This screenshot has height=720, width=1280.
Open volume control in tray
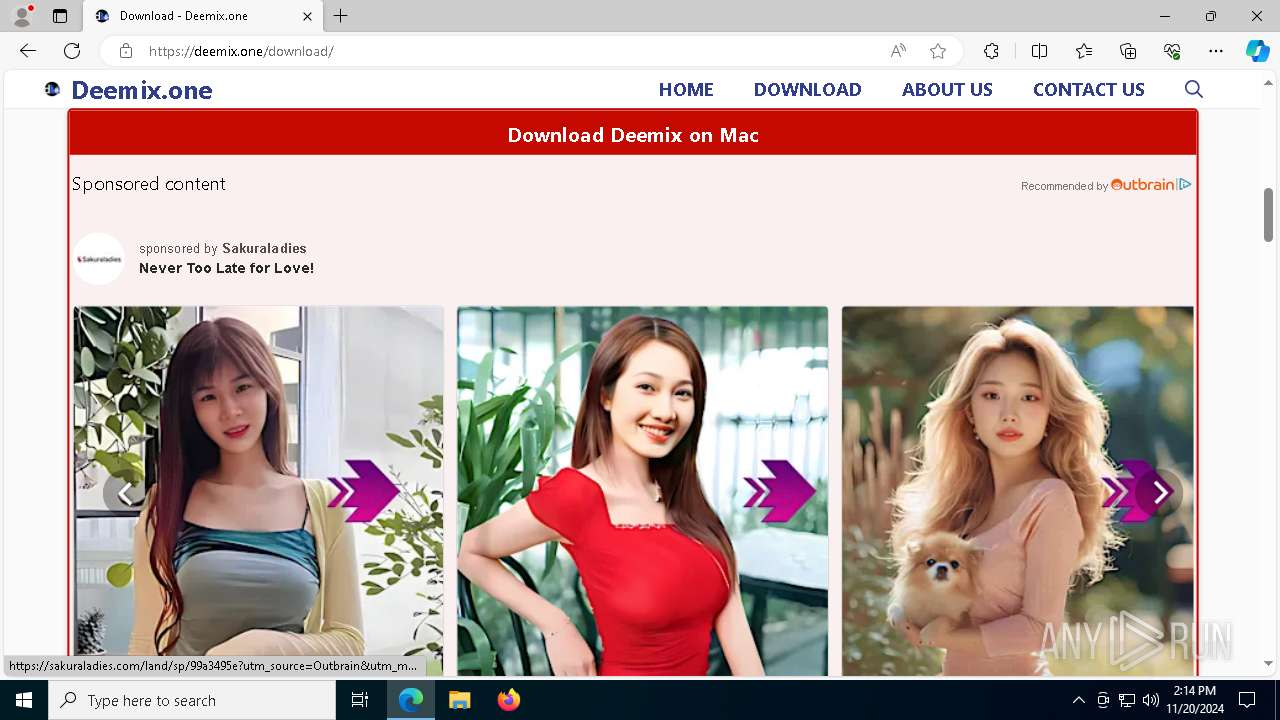(1150, 700)
